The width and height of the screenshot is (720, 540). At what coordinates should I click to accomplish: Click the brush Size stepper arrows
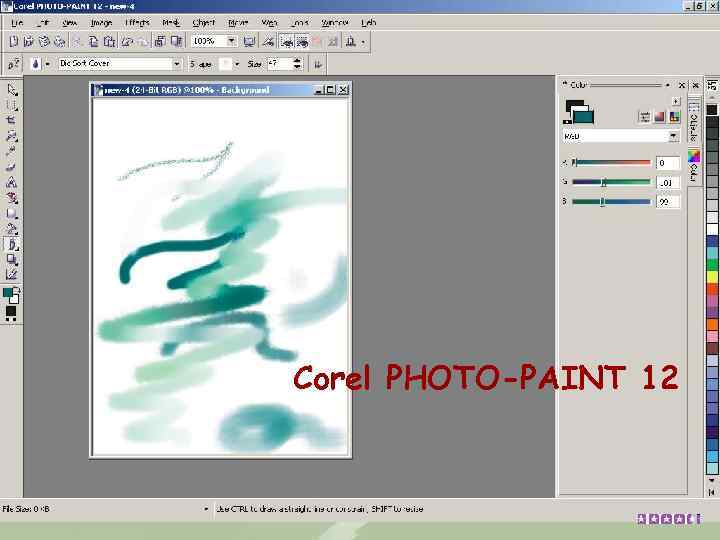(298, 64)
